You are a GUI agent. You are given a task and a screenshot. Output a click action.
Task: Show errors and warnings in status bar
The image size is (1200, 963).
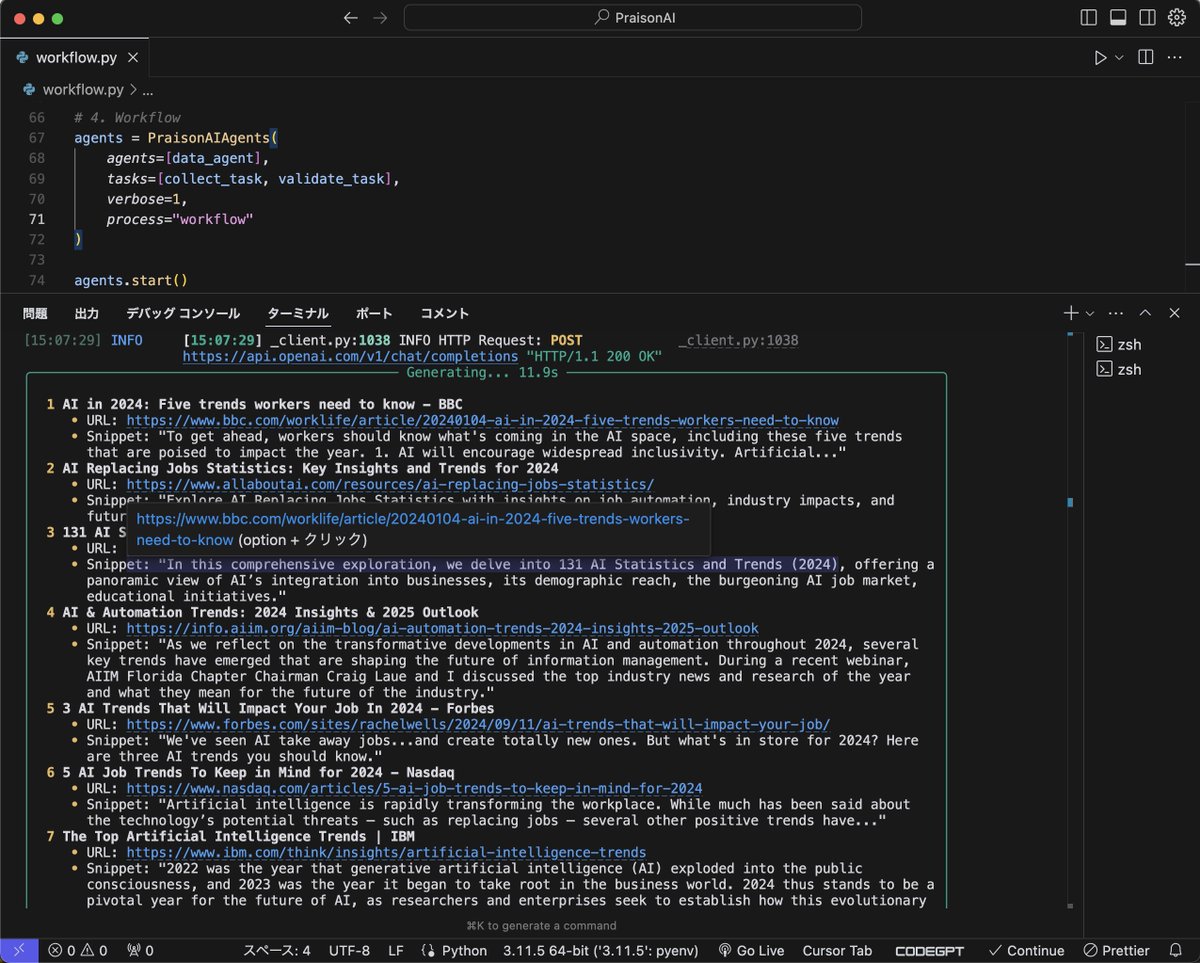(x=77, y=951)
